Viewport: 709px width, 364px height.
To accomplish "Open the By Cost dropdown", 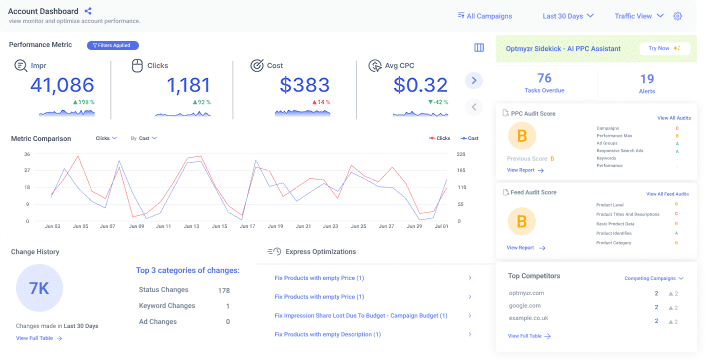I will point(144,138).
